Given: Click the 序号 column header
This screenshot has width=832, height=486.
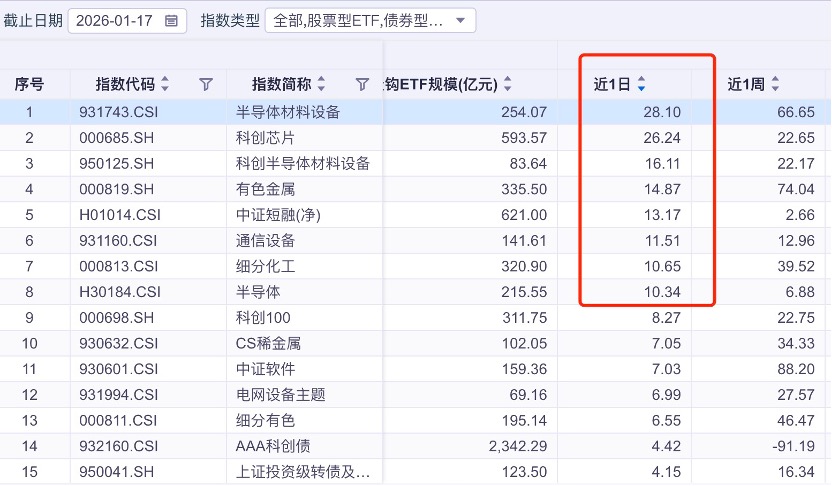Looking at the screenshot, I should click(x=29, y=85).
